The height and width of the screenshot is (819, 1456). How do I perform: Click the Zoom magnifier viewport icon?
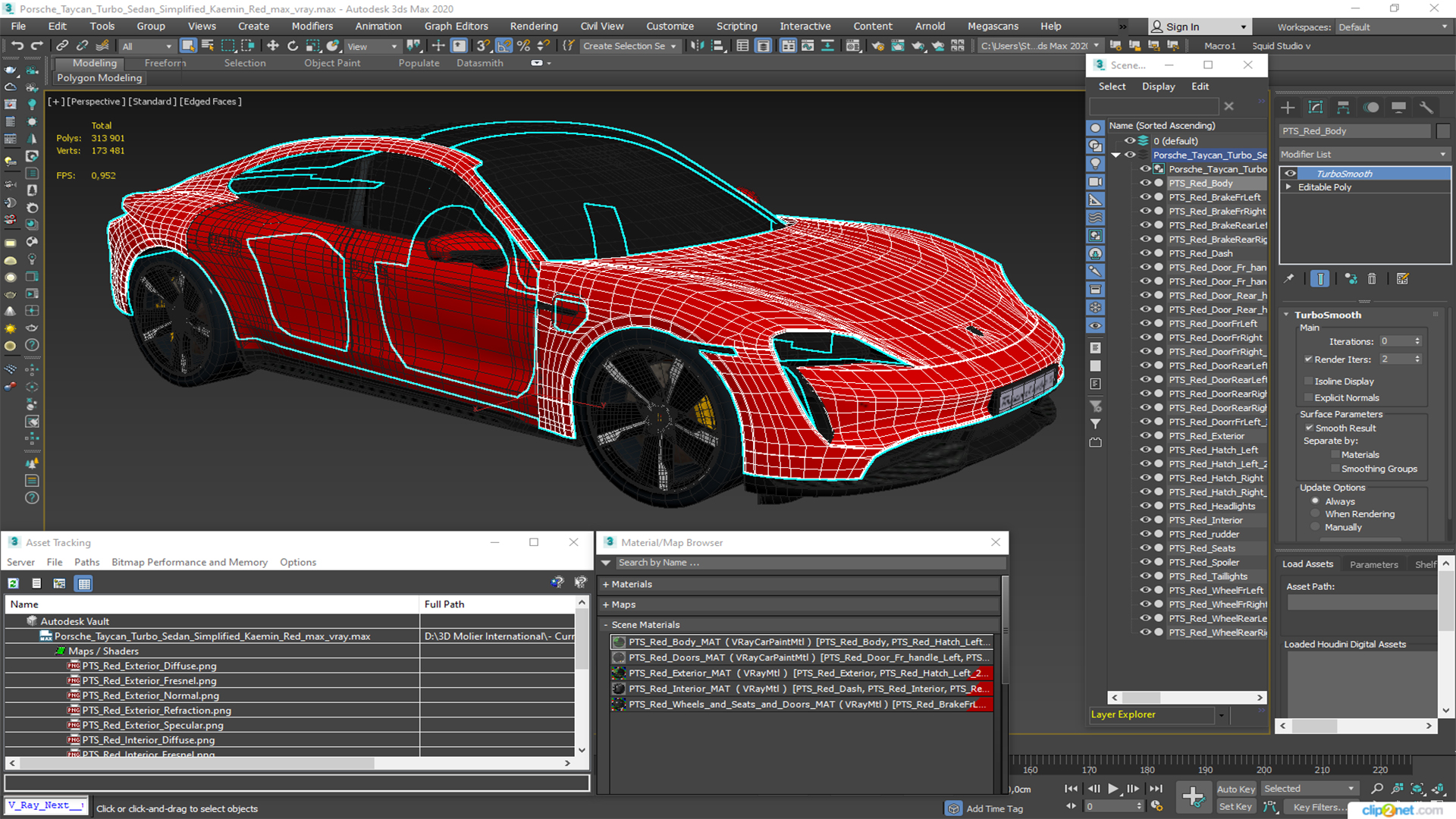tap(1377, 789)
